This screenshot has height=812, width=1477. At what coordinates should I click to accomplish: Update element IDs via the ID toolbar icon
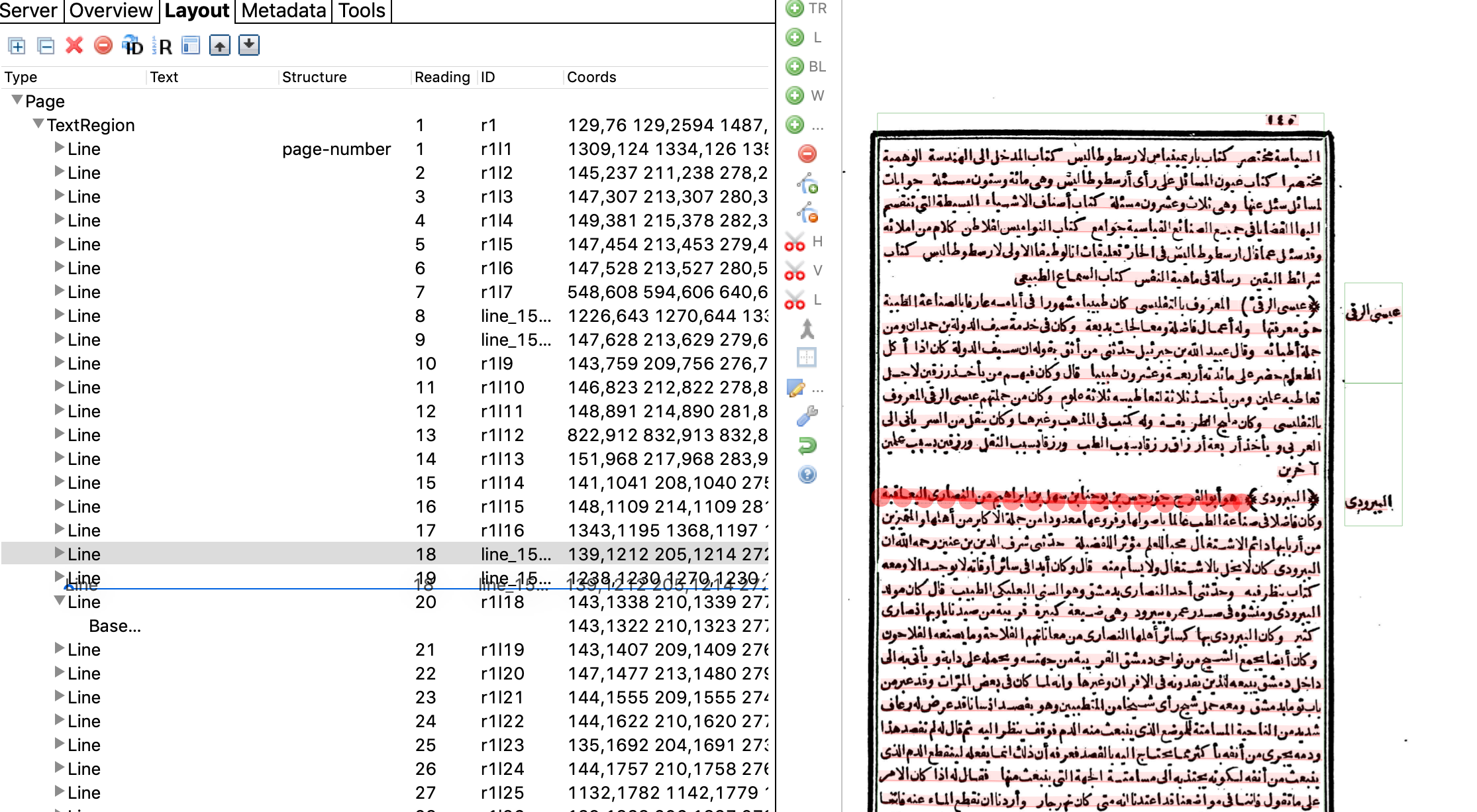point(132,46)
